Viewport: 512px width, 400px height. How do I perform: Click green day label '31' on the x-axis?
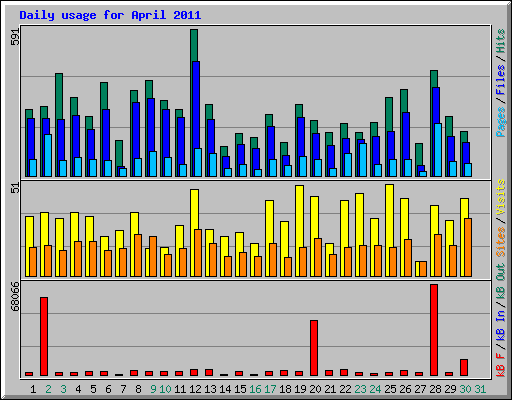point(480,389)
